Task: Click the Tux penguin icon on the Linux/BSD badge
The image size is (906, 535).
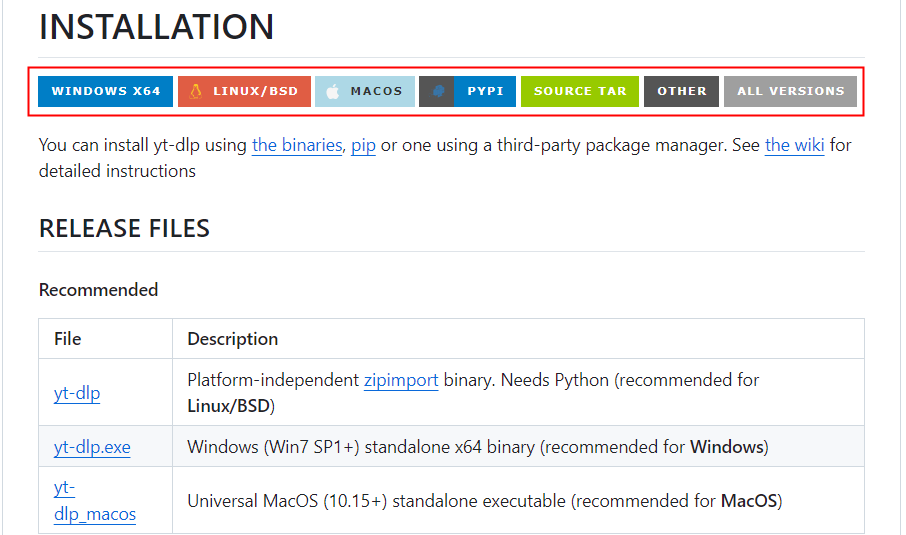Action: point(194,91)
